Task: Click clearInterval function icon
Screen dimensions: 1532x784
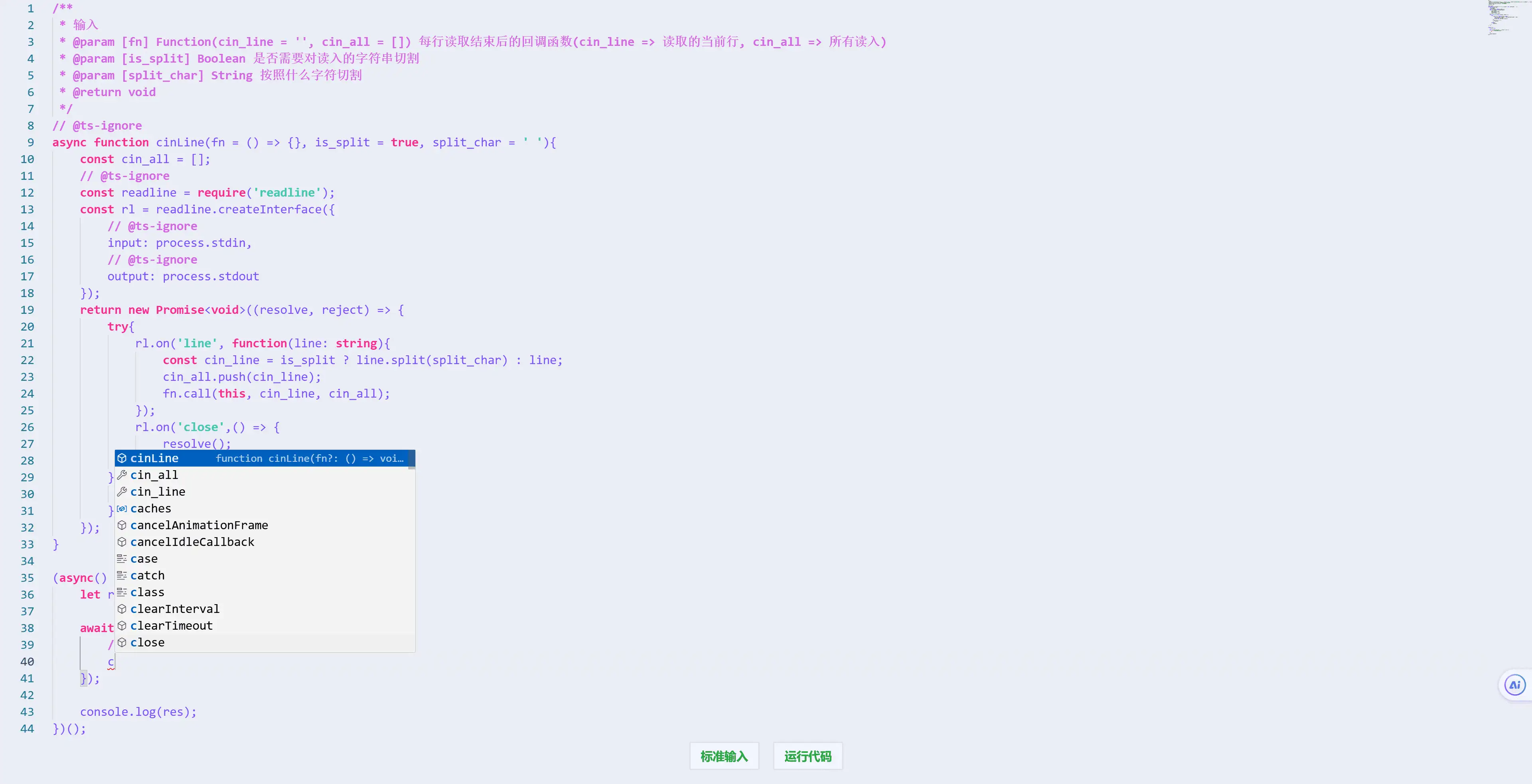Action: coord(122,609)
